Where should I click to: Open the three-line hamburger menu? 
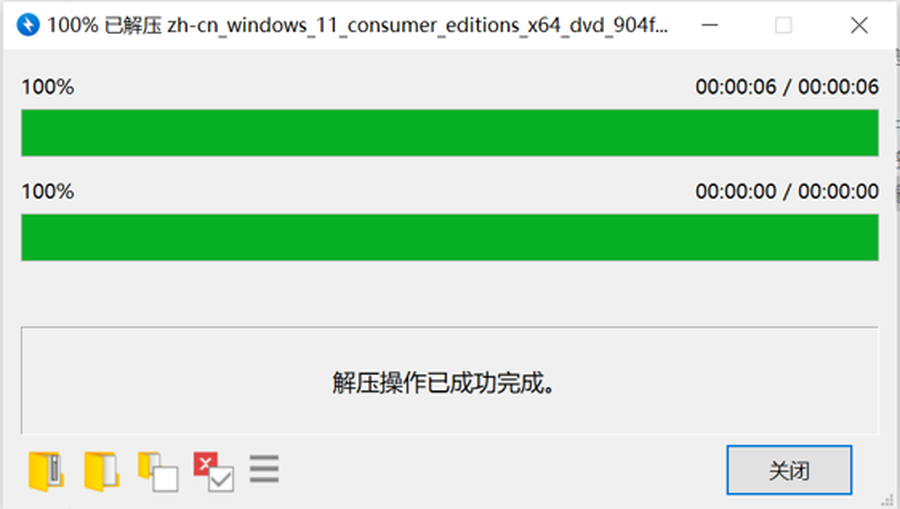pos(264,469)
